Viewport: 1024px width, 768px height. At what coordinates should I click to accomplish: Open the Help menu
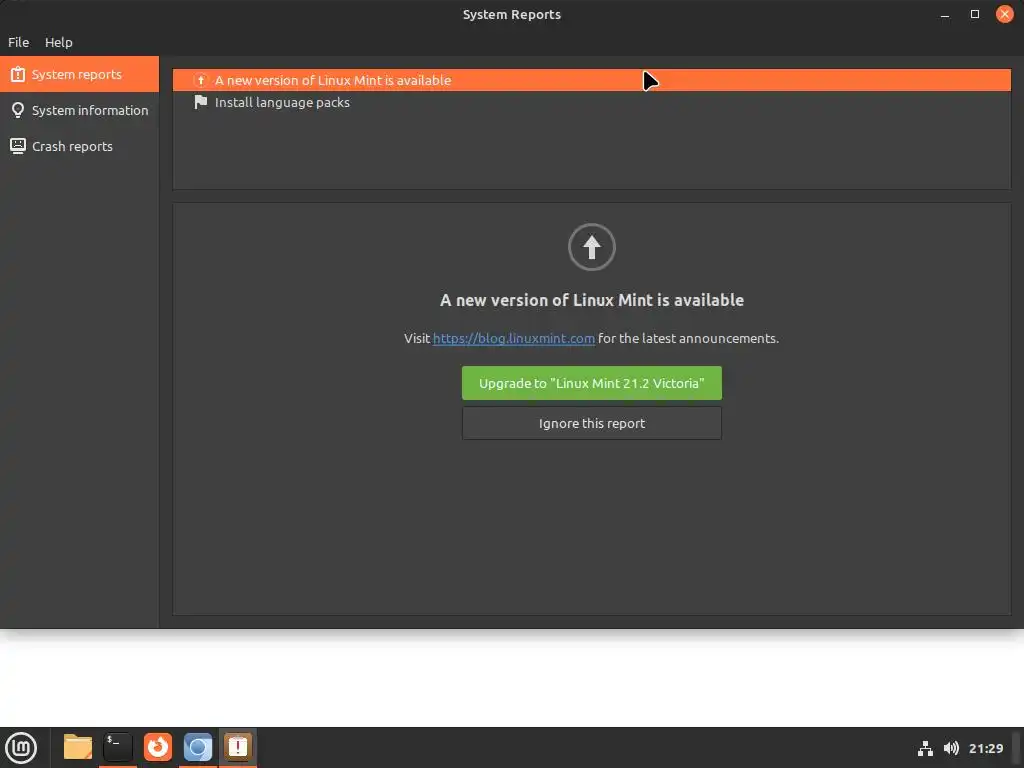(x=59, y=42)
